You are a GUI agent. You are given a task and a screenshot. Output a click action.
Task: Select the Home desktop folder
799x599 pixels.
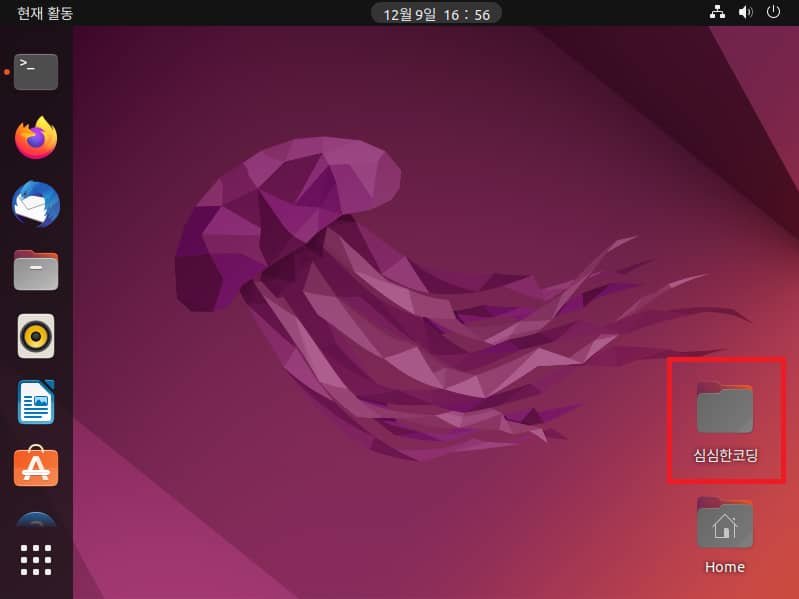click(x=725, y=535)
